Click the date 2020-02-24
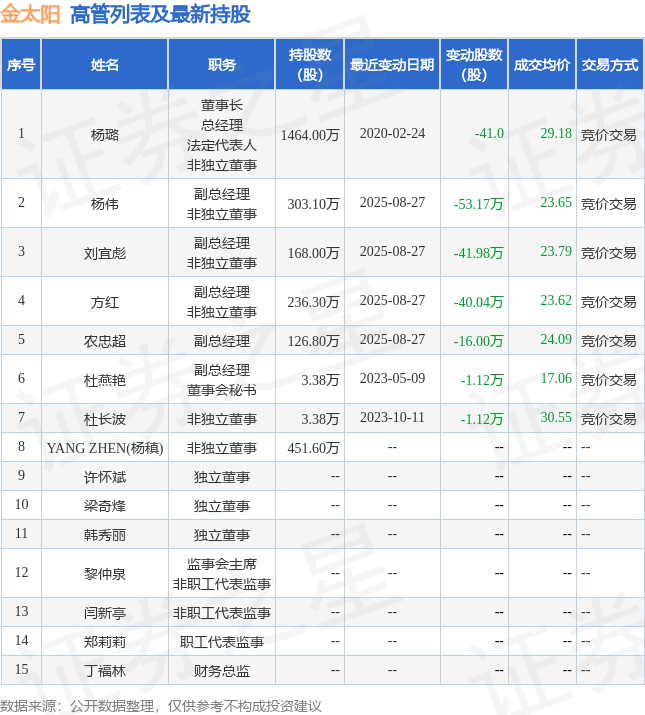The image size is (645, 715). (392, 133)
